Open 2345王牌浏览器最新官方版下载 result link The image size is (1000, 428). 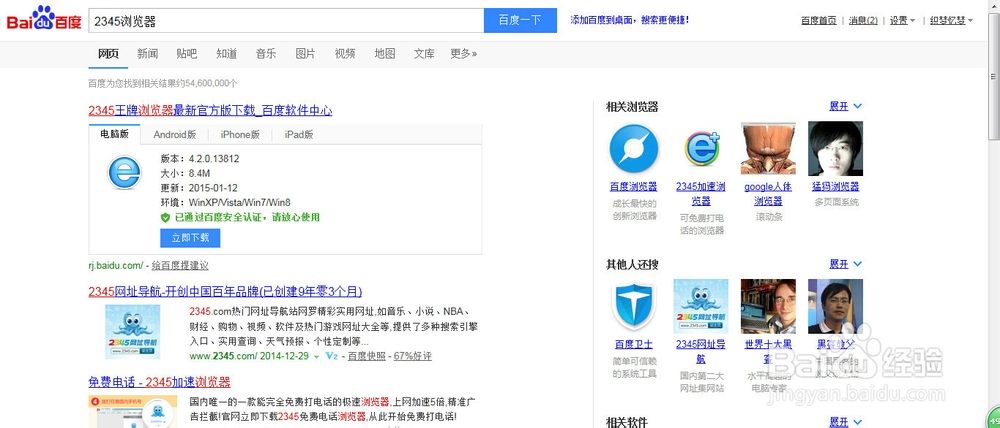coord(210,110)
